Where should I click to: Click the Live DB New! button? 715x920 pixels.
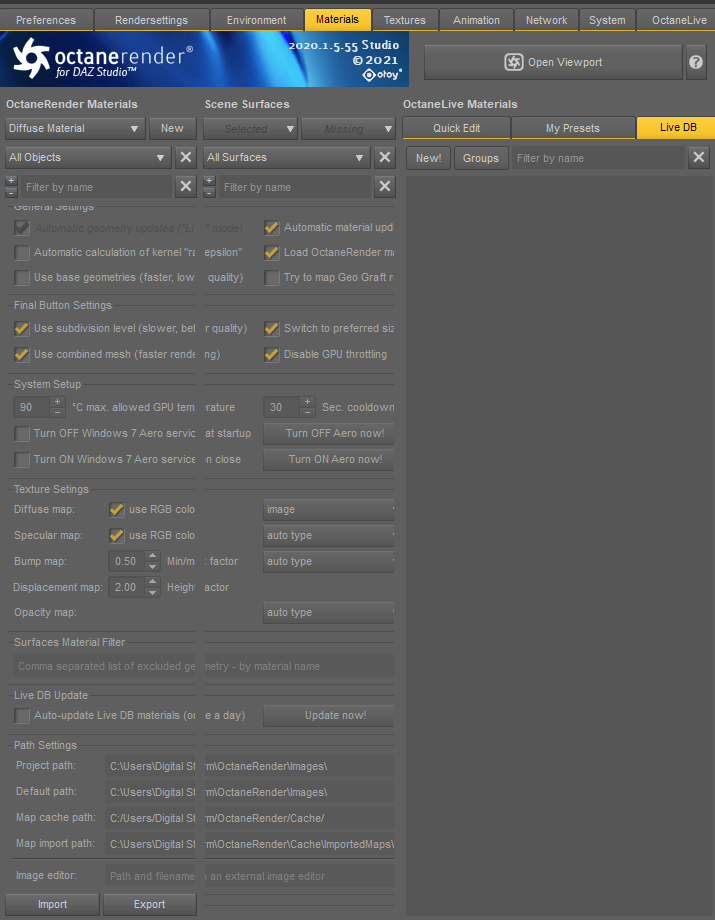coord(428,158)
